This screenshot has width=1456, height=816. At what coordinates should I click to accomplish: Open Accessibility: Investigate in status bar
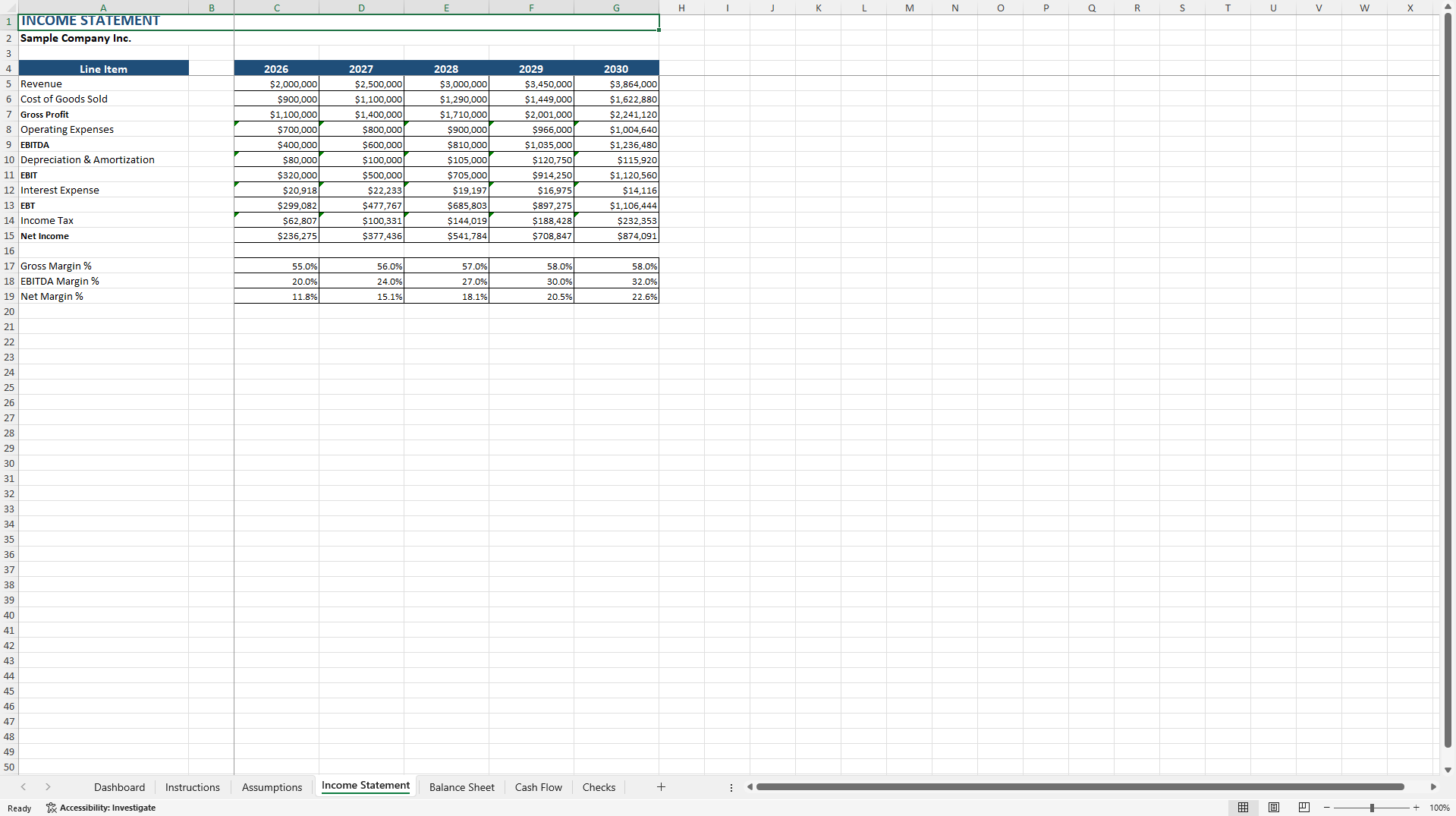click(x=101, y=808)
